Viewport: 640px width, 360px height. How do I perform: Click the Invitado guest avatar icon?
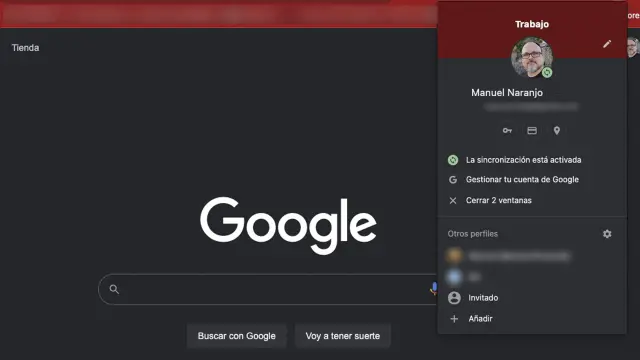point(454,298)
